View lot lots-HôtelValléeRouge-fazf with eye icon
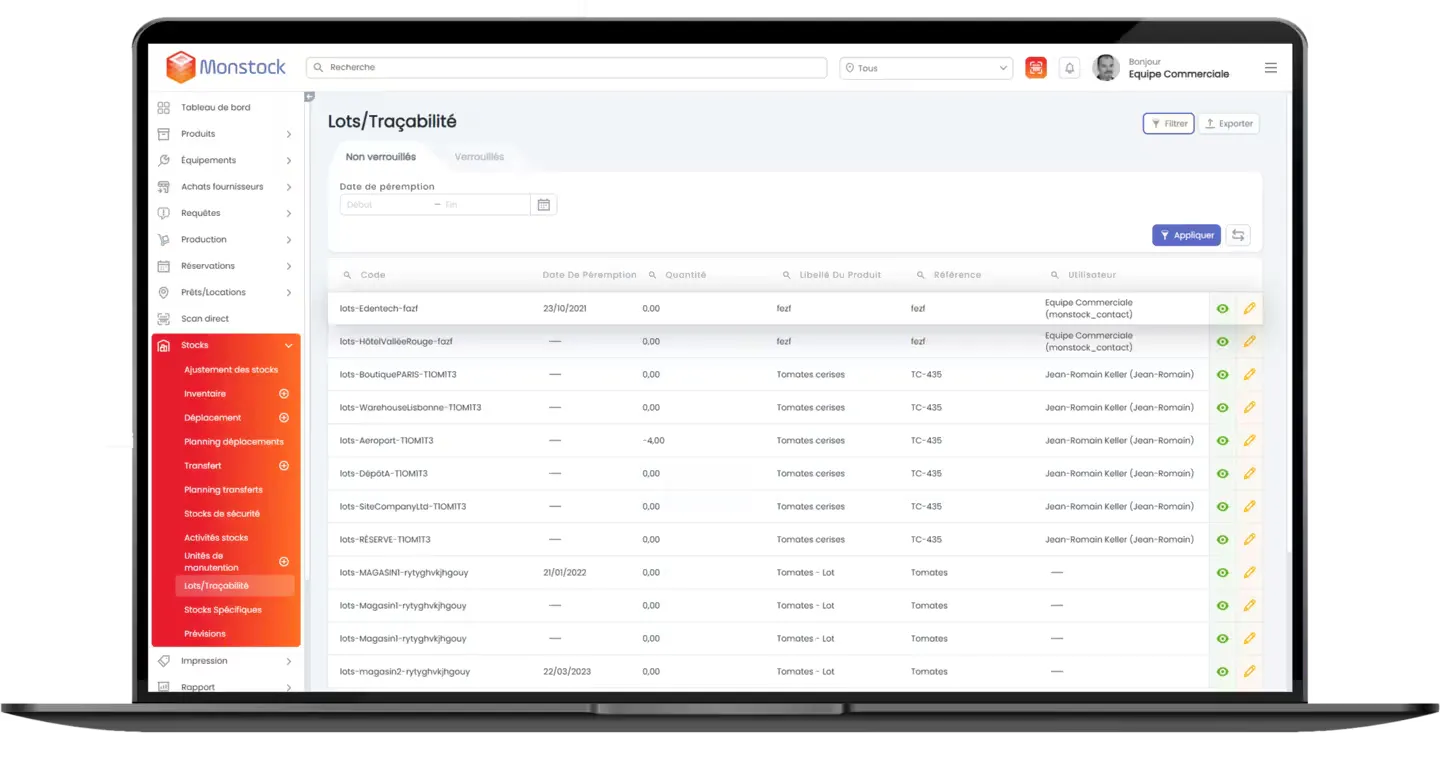The height and width of the screenshot is (758, 1440). pos(1222,342)
